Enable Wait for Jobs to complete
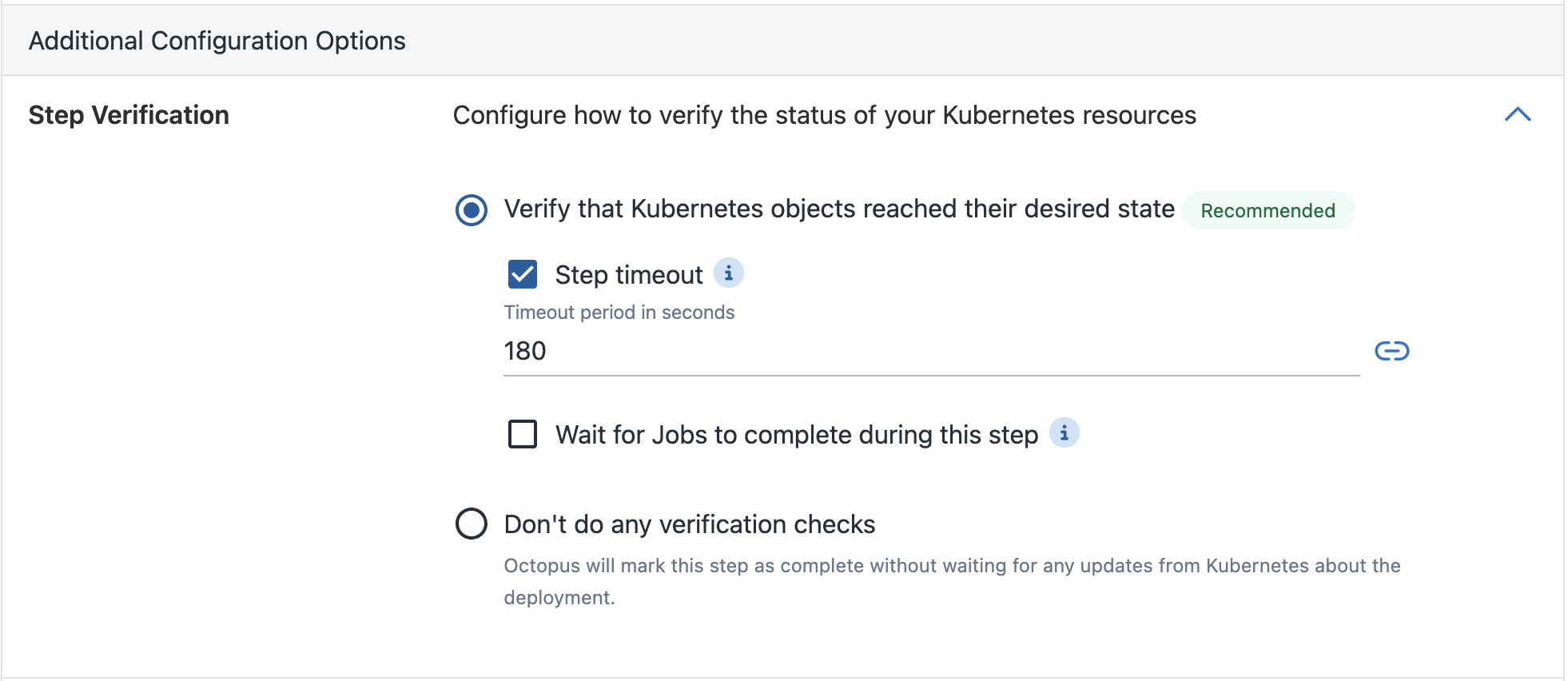Viewport: 1568px width, 681px height. 523,434
